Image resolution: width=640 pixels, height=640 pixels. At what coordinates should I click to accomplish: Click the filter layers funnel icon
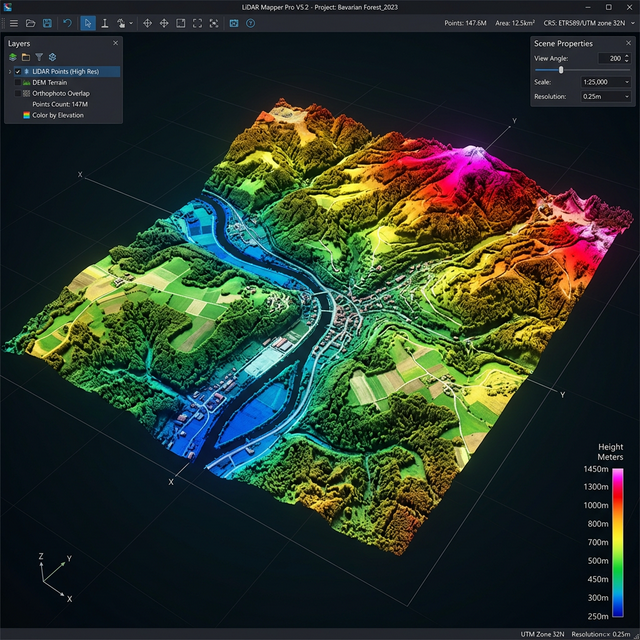pos(39,58)
